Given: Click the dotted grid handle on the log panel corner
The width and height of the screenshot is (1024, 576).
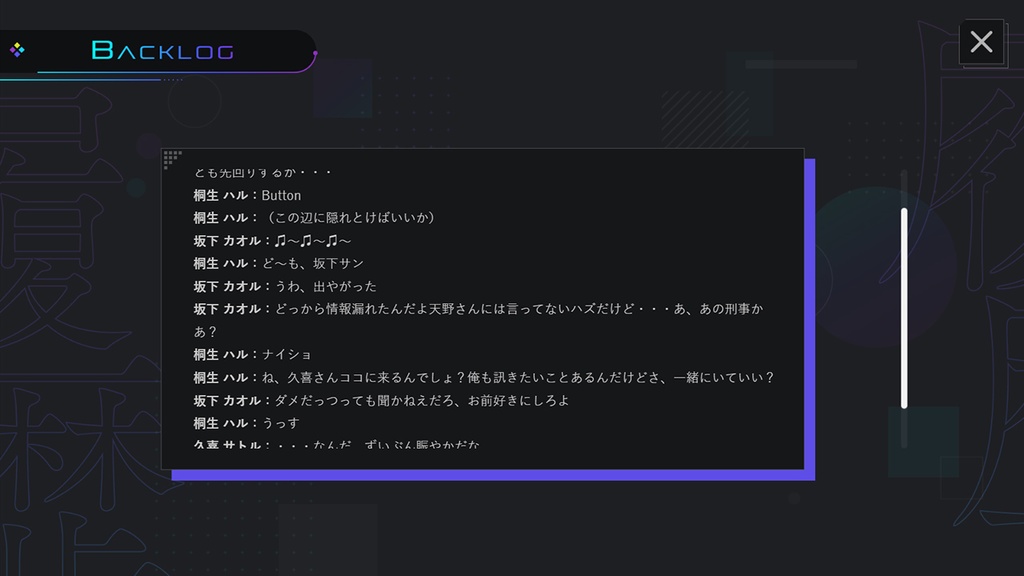Looking at the screenshot, I should (172, 160).
